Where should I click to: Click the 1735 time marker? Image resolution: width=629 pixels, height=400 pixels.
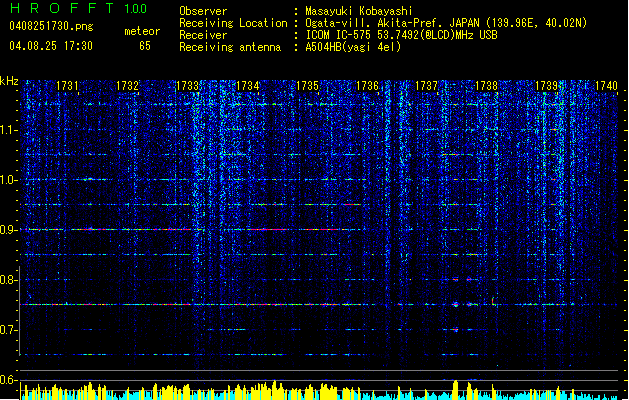[x=307, y=86]
